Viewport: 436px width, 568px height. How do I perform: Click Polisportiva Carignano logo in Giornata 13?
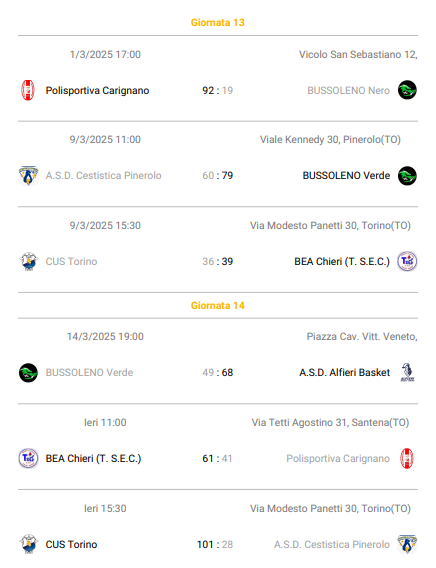(x=28, y=90)
